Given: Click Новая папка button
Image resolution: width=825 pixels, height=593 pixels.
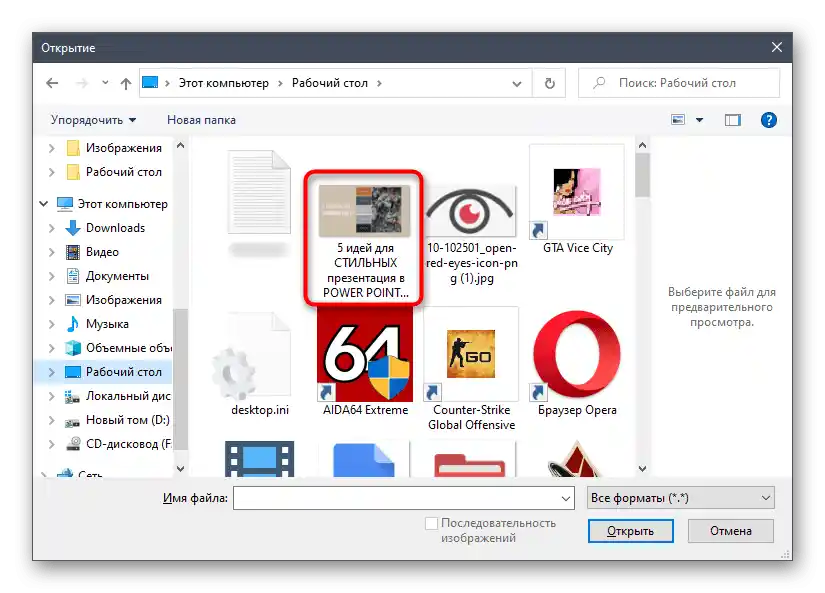Looking at the screenshot, I should (x=201, y=120).
